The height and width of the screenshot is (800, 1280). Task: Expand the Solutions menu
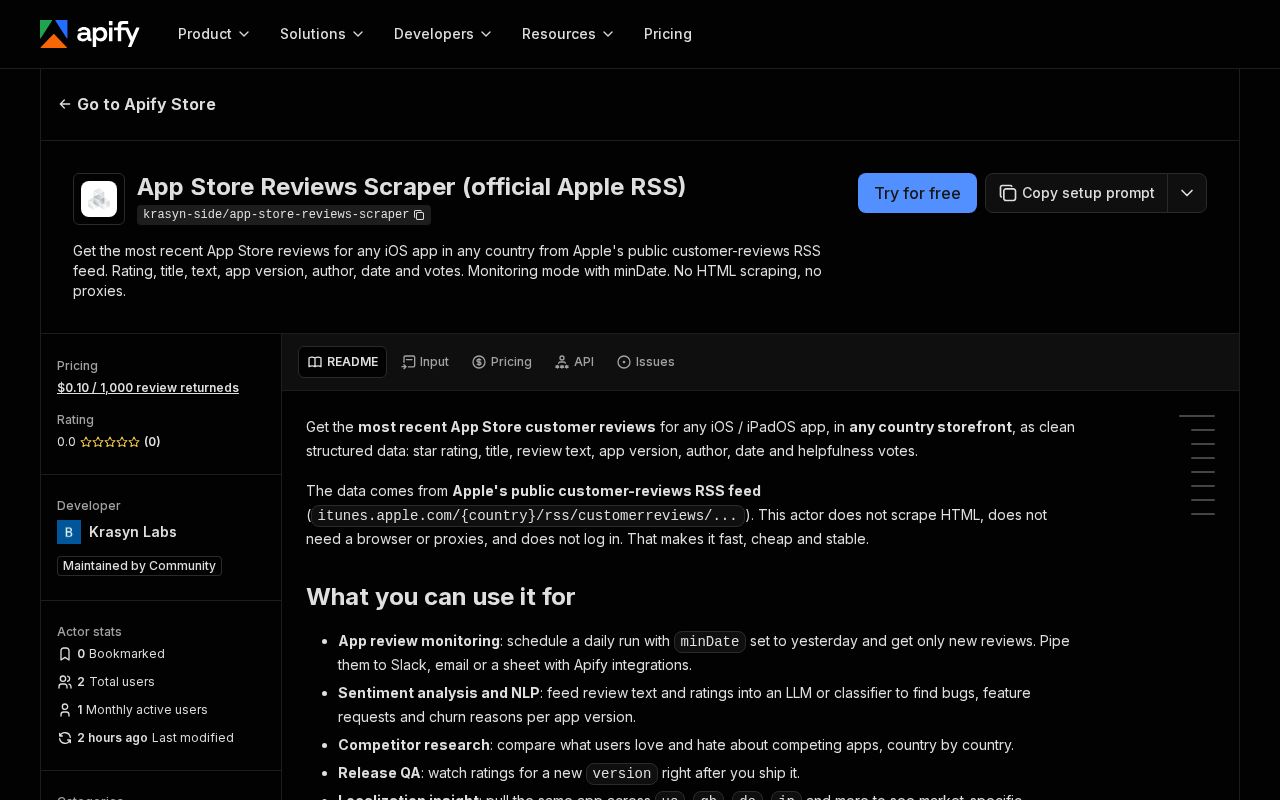pos(322,34)
